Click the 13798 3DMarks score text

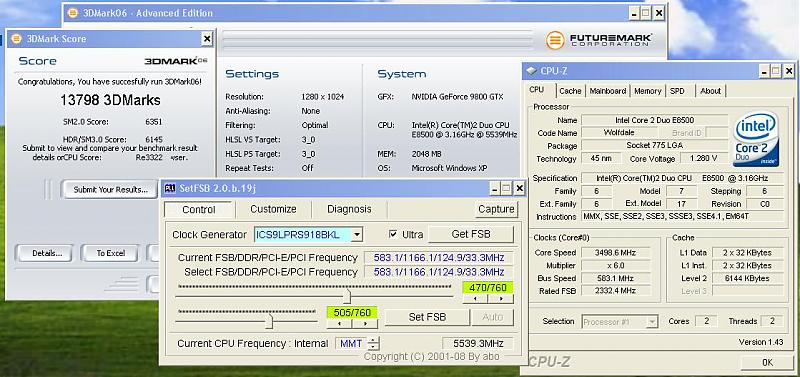coord(110,100)
